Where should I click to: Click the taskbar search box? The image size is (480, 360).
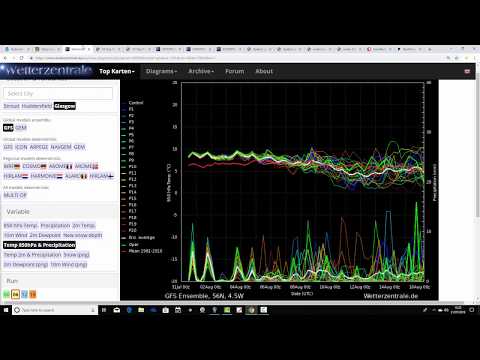[55, 310]
